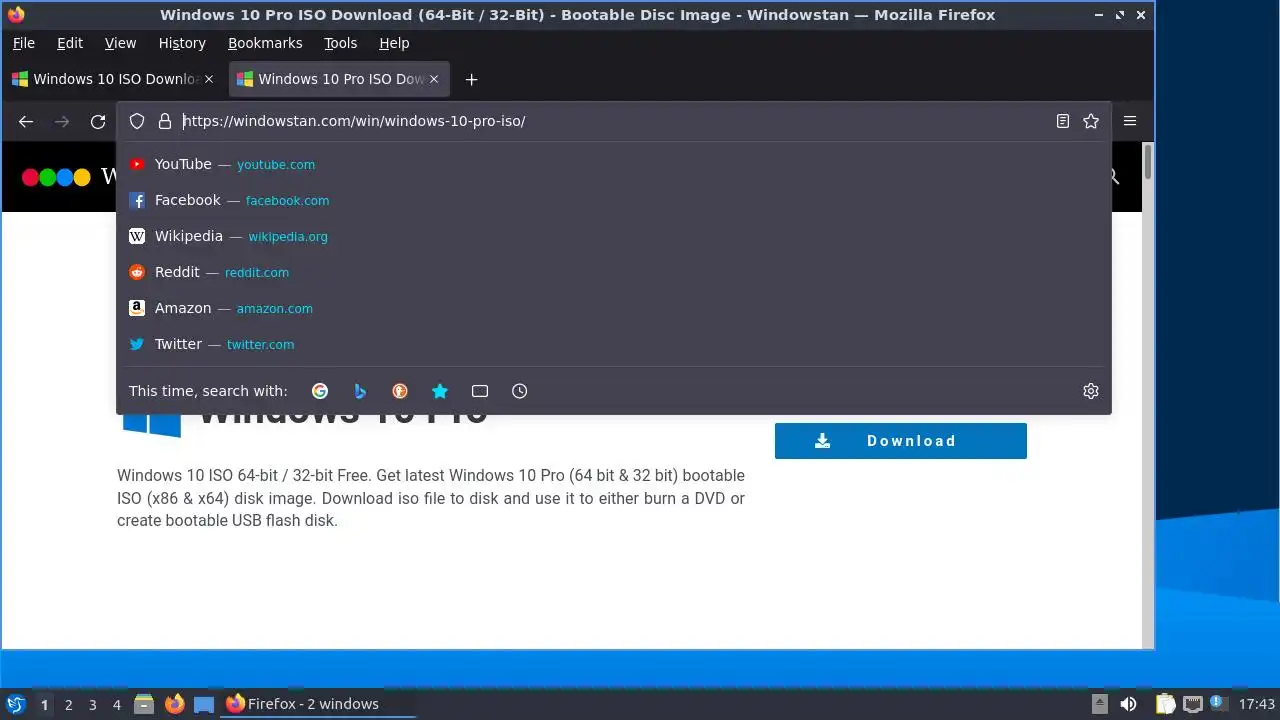Search with DuckDuckGo icon
1280x720 pixels.
[400, 391]
